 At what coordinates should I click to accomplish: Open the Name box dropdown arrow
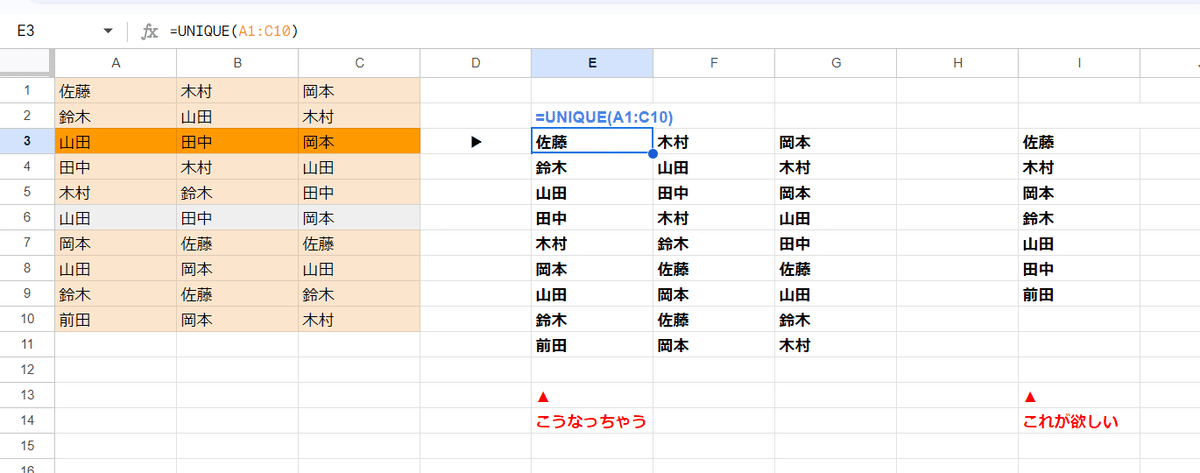108,31
